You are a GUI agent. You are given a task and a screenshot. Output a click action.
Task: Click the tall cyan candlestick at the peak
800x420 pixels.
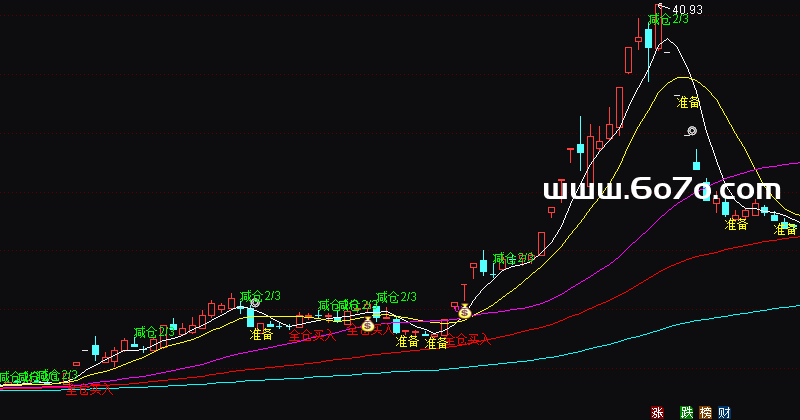[648, 38]
